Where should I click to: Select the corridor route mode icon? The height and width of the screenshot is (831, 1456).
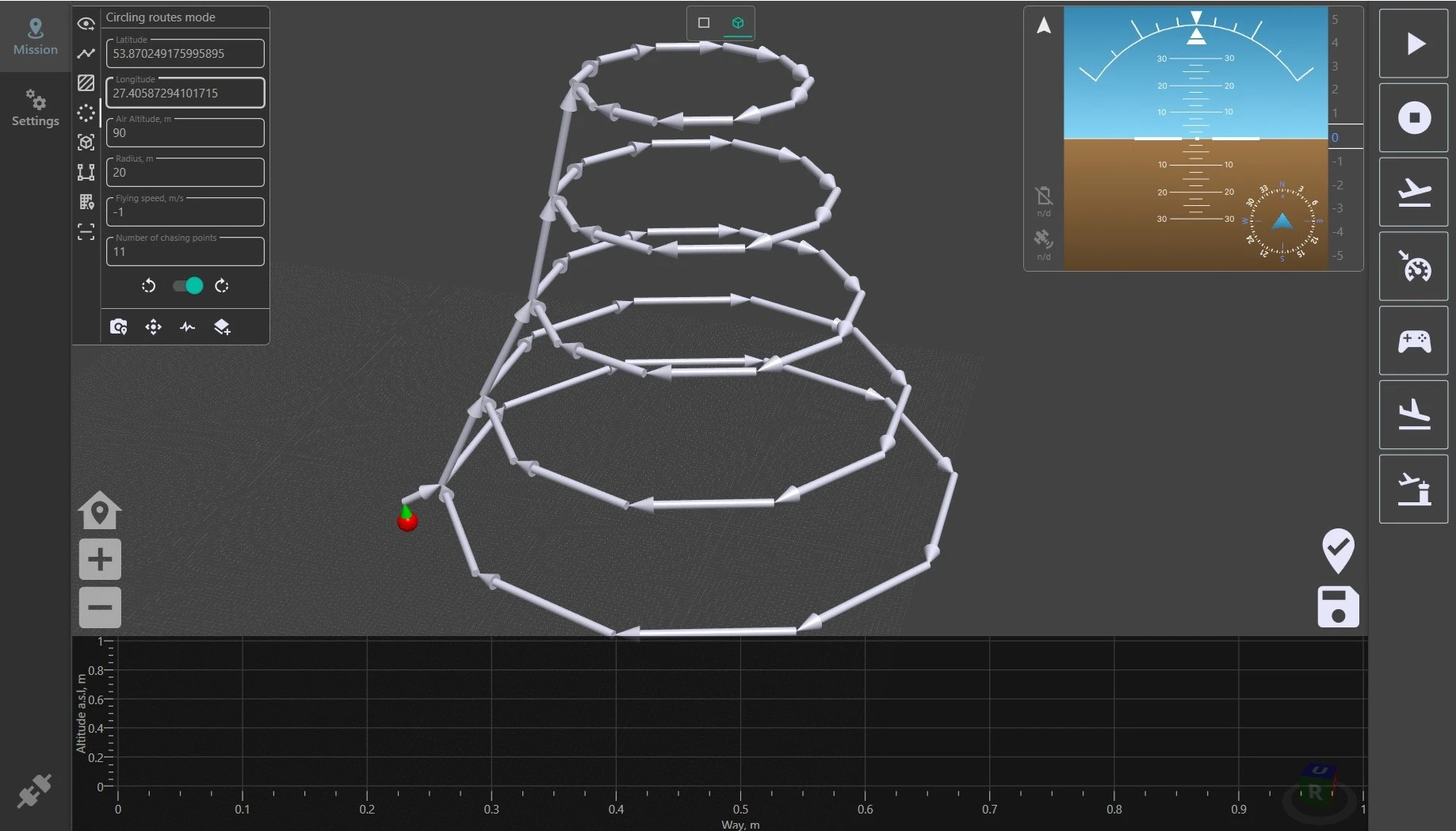point(86,172)
